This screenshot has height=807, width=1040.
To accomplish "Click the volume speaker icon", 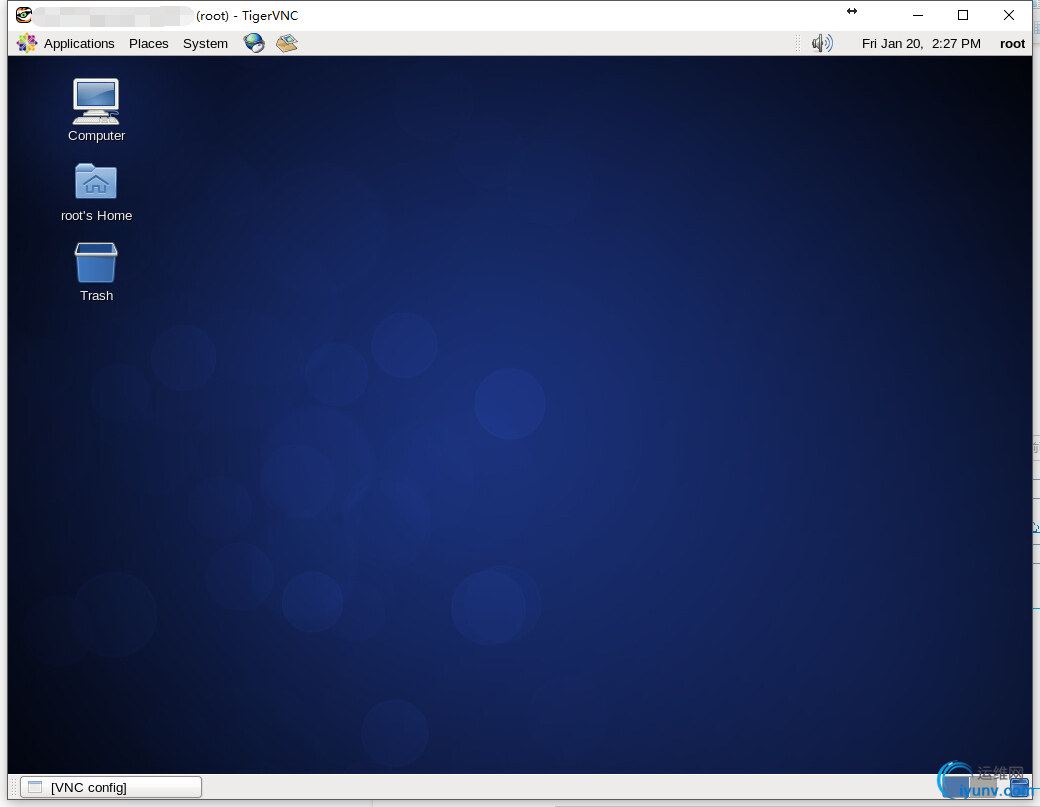I will (822, 43).
